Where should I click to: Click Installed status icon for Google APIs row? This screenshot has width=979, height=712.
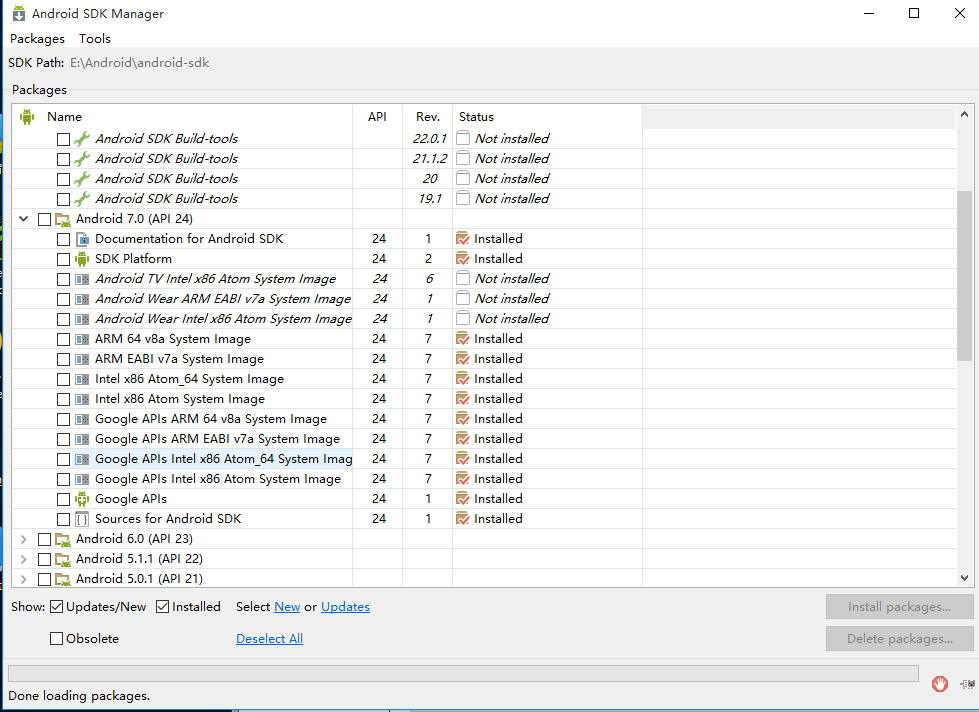point(463,498)
